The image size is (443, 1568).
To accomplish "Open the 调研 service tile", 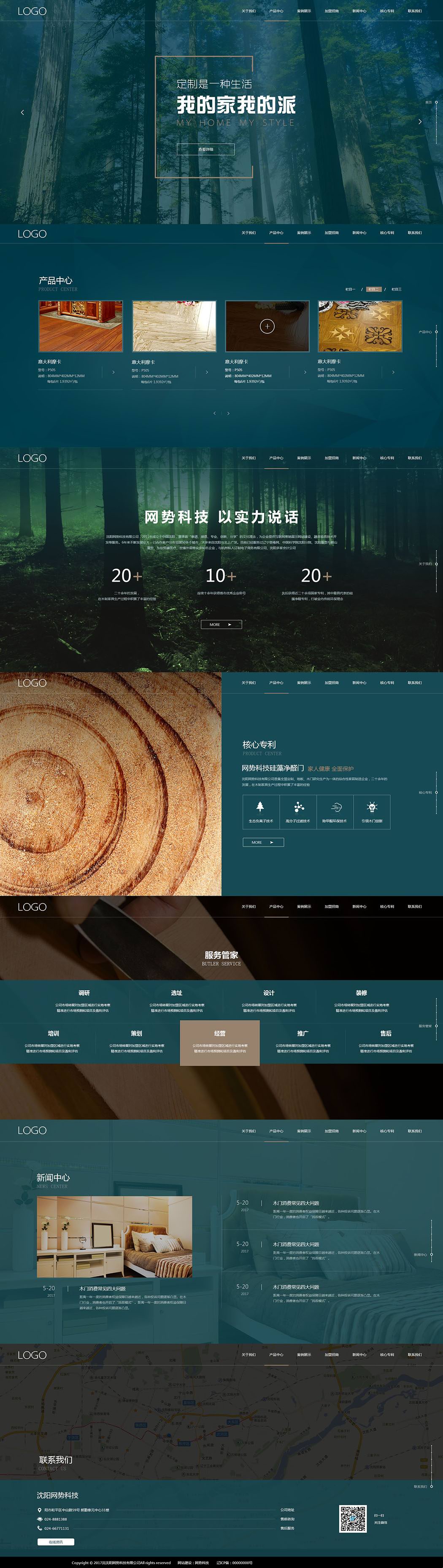I will point(84,1001).
